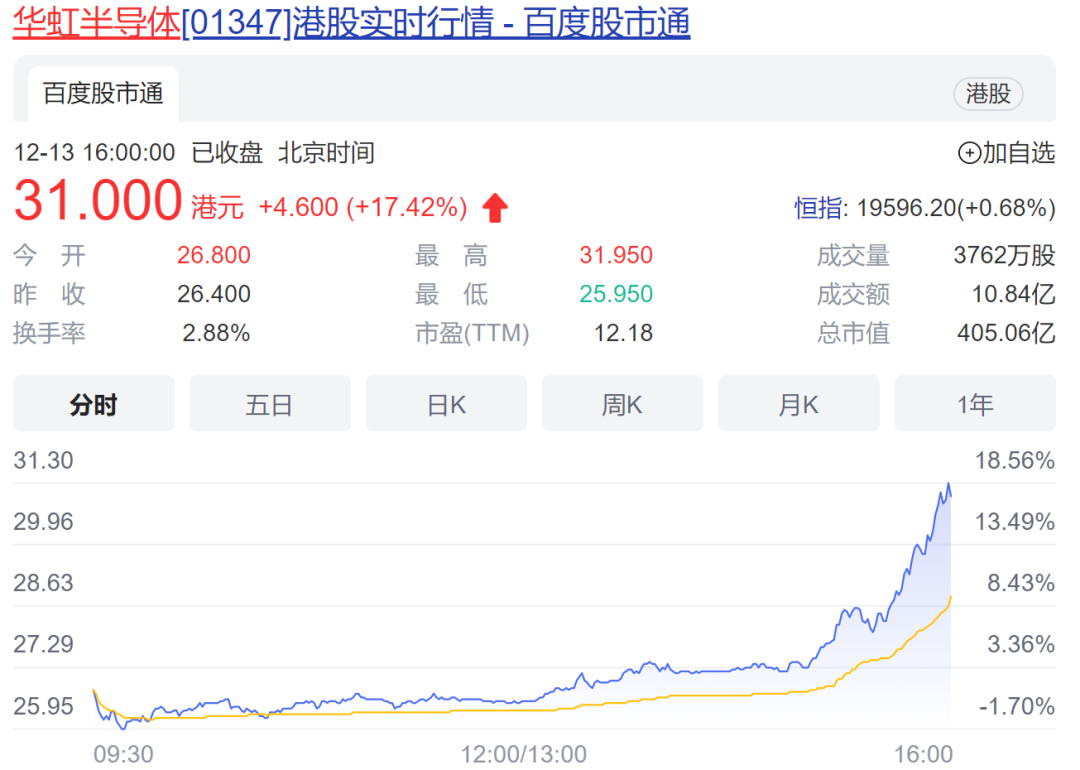Switch to the 月K chart tab

799,404
